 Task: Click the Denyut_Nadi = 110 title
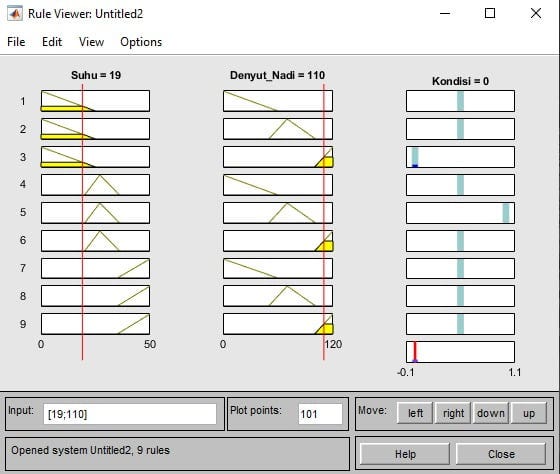coord(278,75)
